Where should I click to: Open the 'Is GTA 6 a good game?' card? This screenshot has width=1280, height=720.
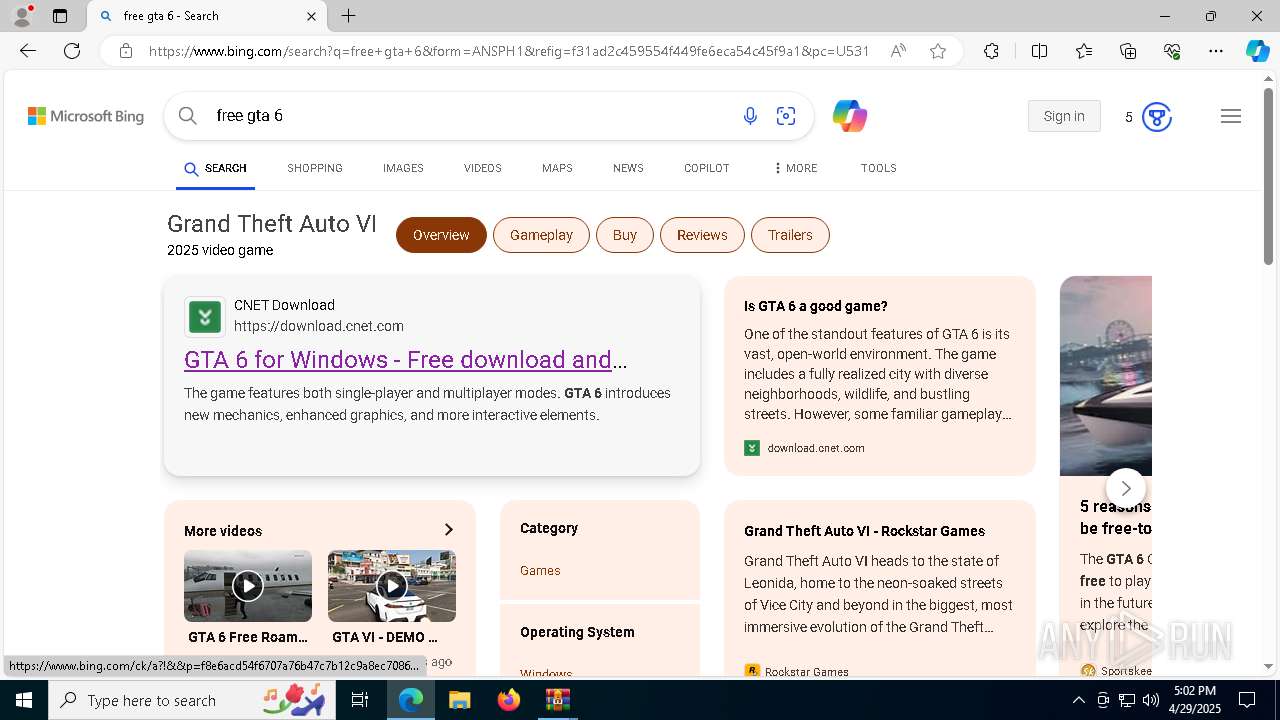pyautogui.click(x=880, y=376)
